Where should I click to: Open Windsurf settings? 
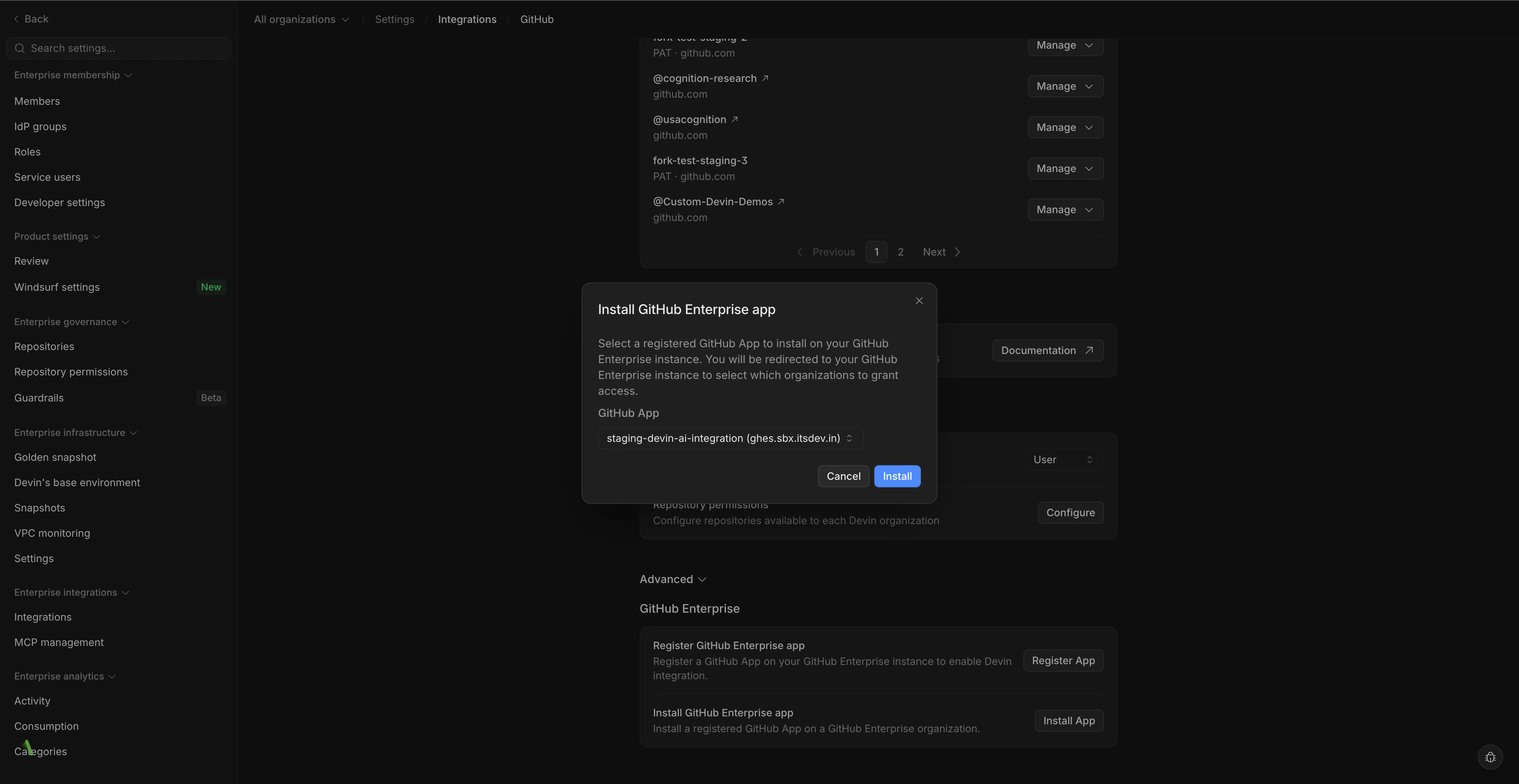[x=57, y=287]
